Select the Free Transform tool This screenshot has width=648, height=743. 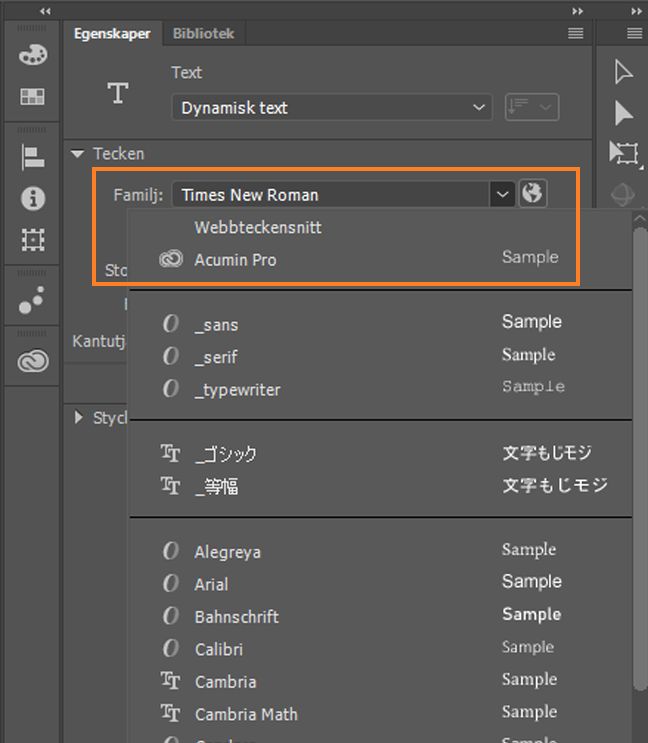[624, 153]
